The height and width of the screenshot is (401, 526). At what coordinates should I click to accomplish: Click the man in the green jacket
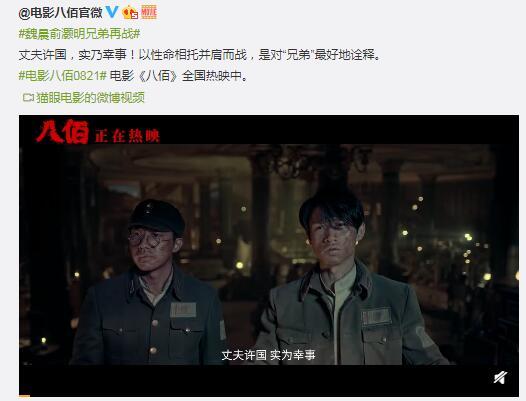(x=349, y=279)
